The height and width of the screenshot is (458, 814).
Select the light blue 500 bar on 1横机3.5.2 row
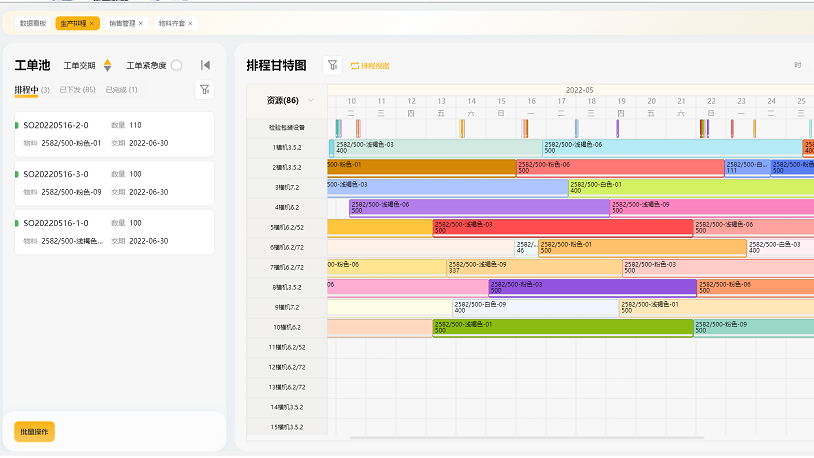click(672, 147)
